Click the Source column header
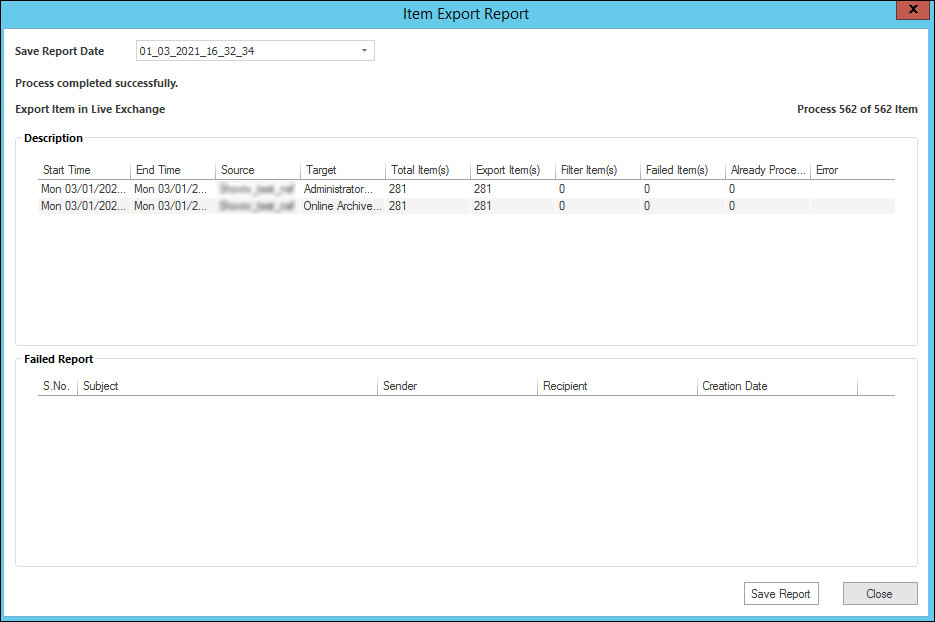This screenshot has width=935, height=622. tap(258, 170)
